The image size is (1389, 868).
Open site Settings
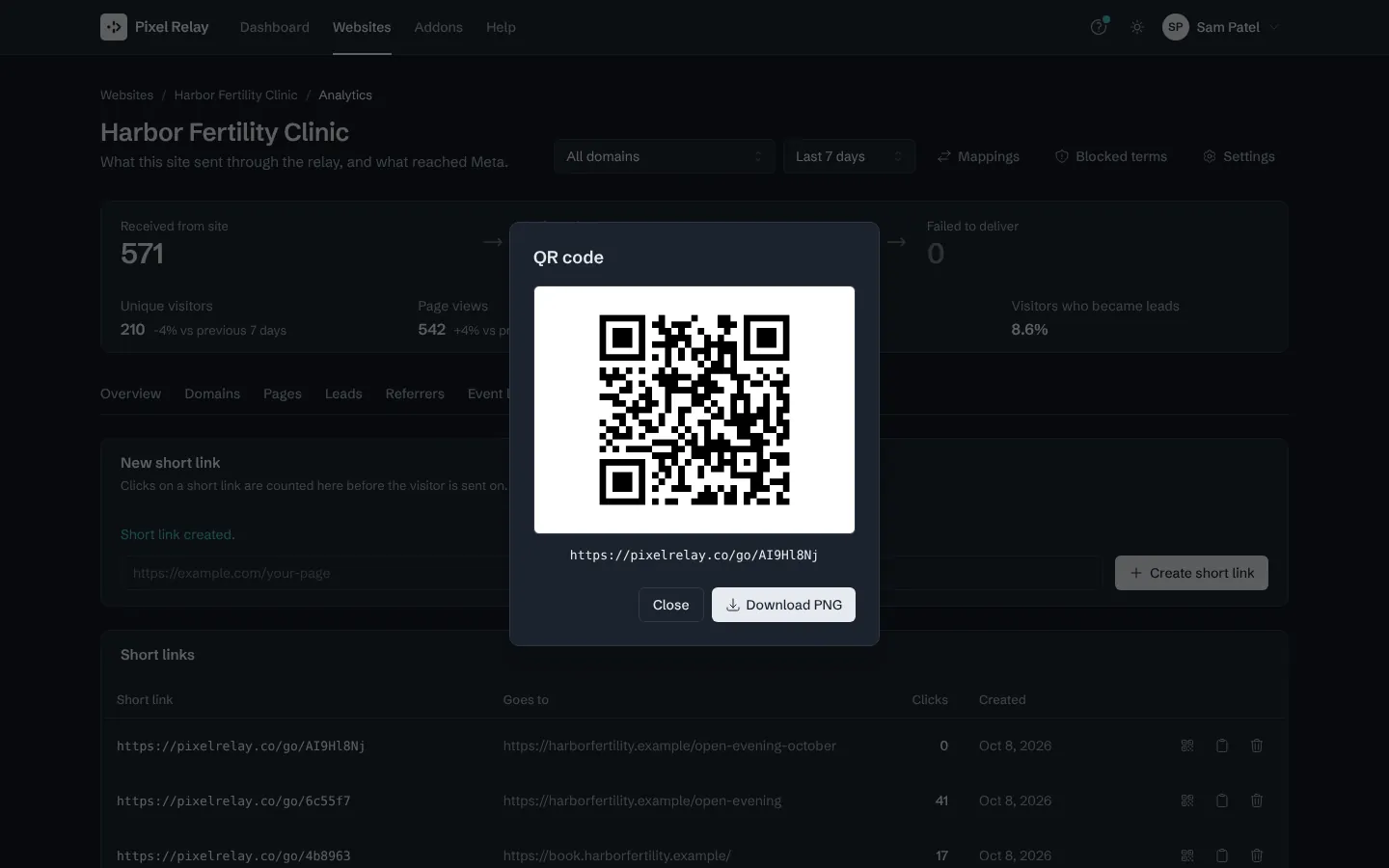coord(1239,156)
